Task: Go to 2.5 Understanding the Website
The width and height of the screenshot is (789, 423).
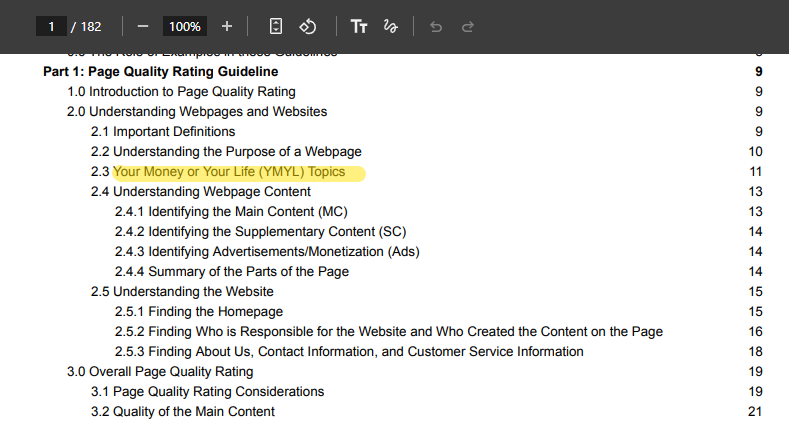Action: point(182,292)
